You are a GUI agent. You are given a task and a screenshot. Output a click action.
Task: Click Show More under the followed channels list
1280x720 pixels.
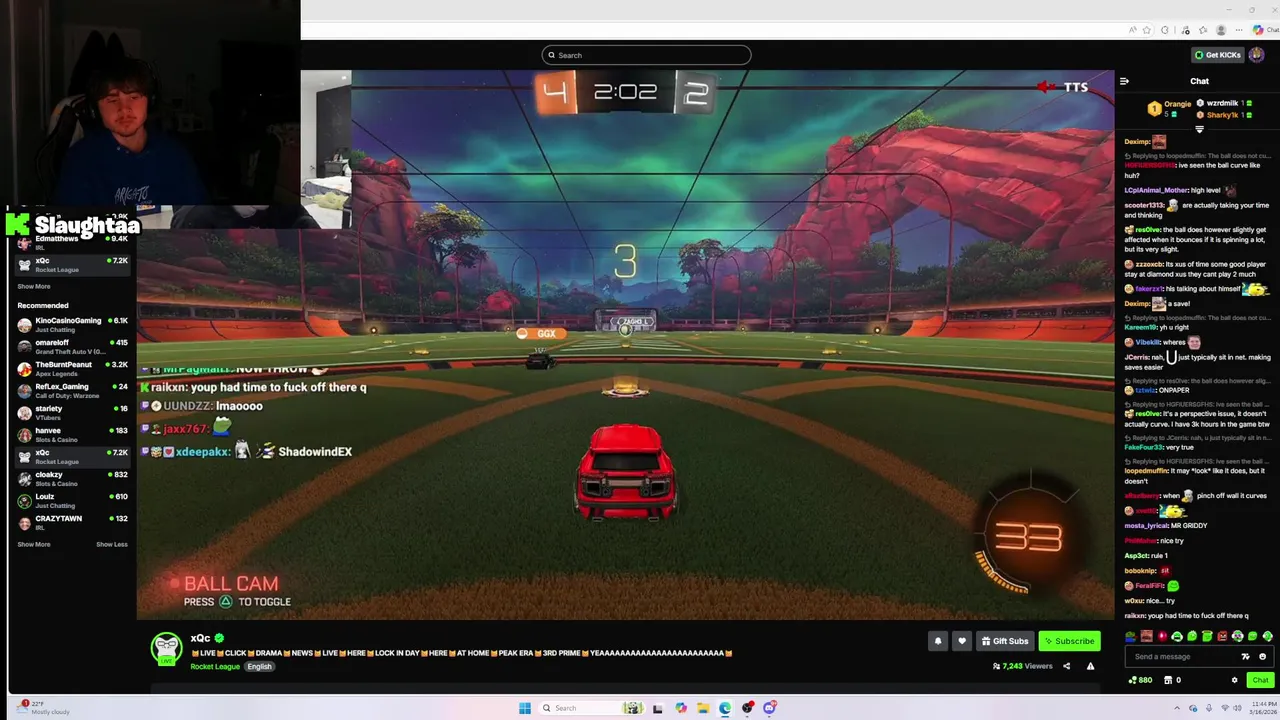(33, 286)
